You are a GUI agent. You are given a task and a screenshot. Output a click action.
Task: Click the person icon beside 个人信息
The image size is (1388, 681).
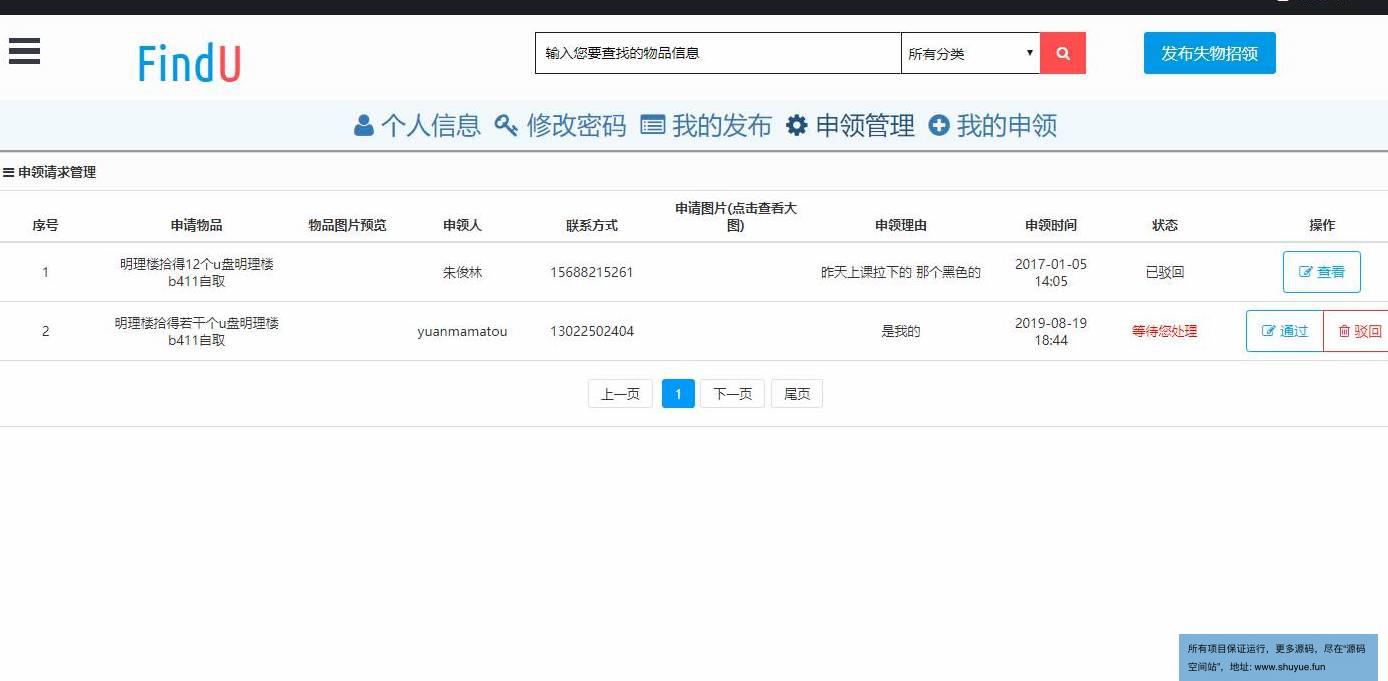[x=364, y=125]
